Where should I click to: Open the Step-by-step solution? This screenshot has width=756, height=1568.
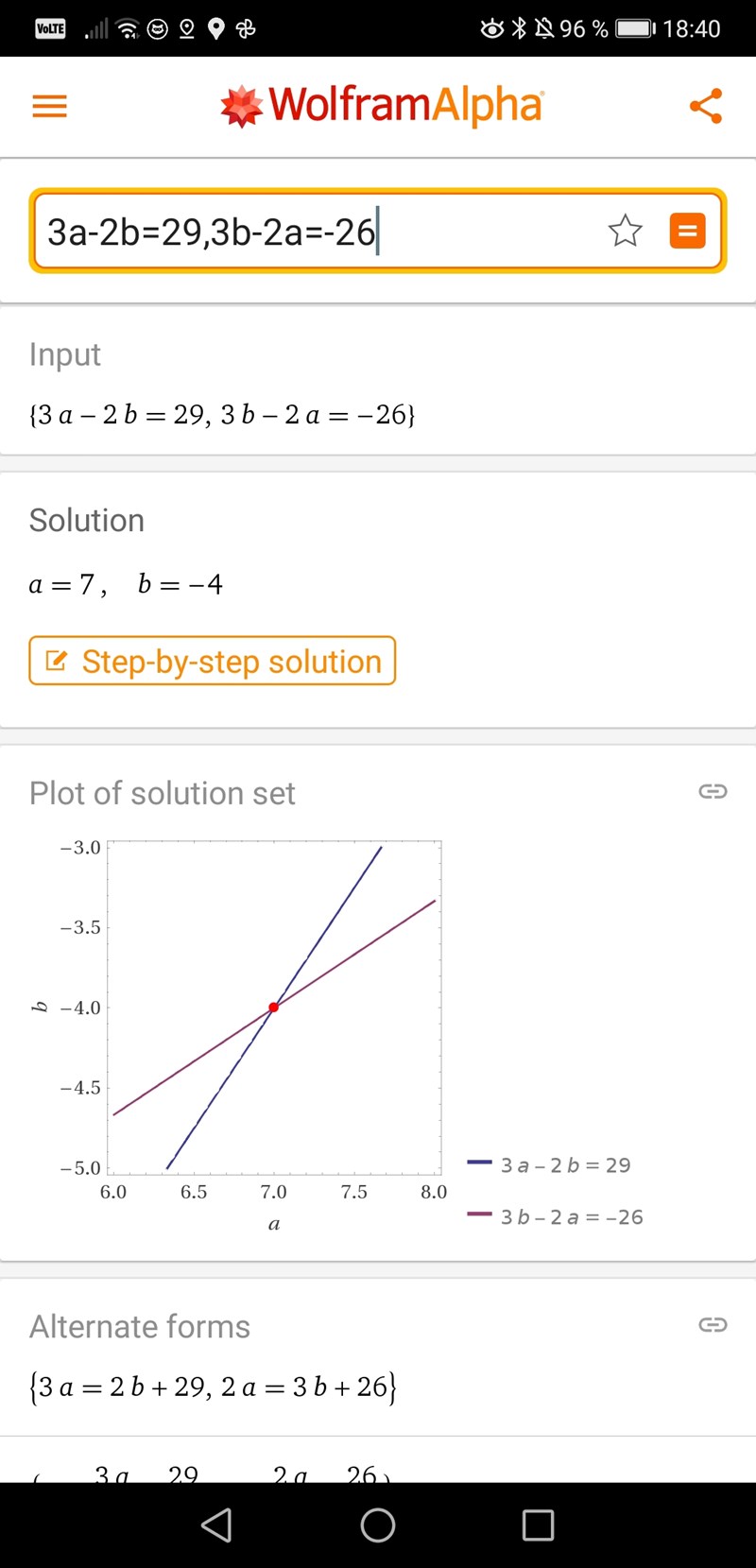coord(213,661)
